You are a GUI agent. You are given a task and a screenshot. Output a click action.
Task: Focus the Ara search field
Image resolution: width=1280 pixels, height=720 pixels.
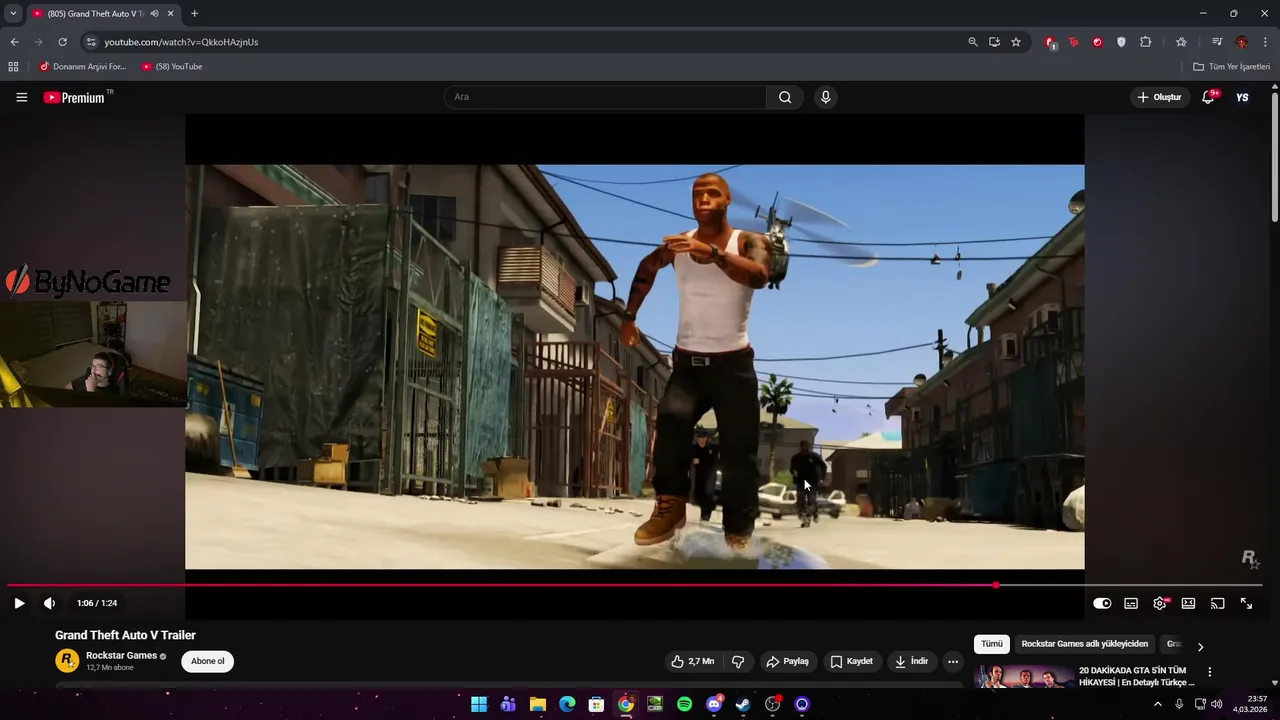pyautogui.click(x=605, y=97)
